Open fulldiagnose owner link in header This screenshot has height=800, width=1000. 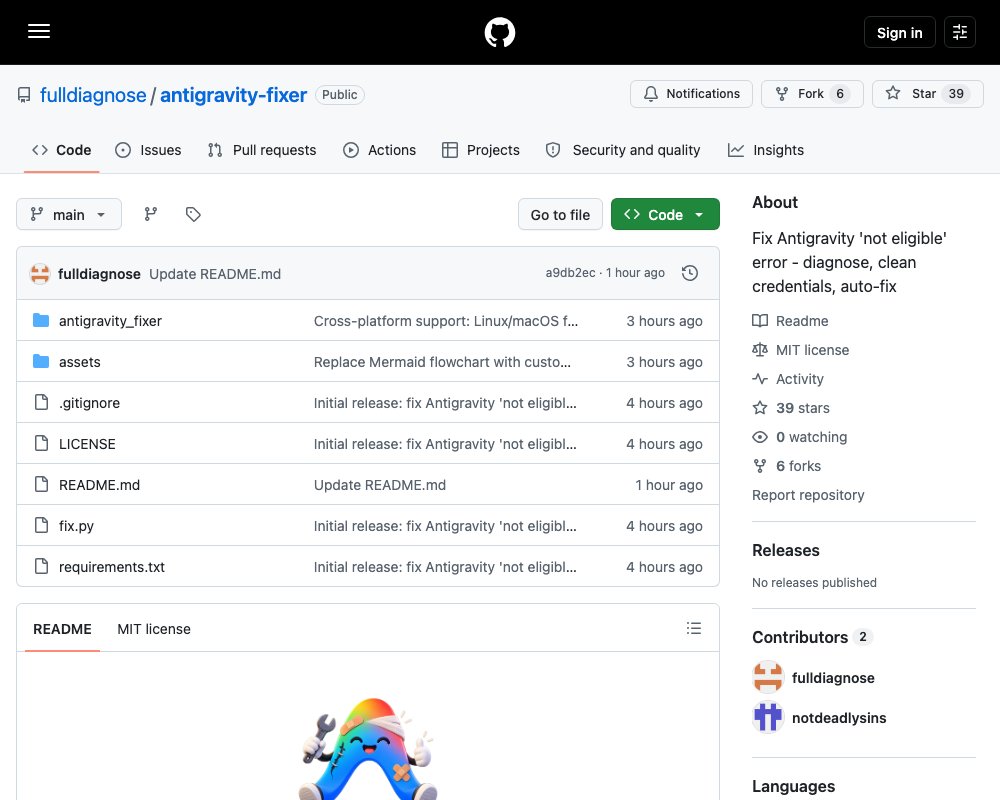pyautogui.click(x=93, y=95)
